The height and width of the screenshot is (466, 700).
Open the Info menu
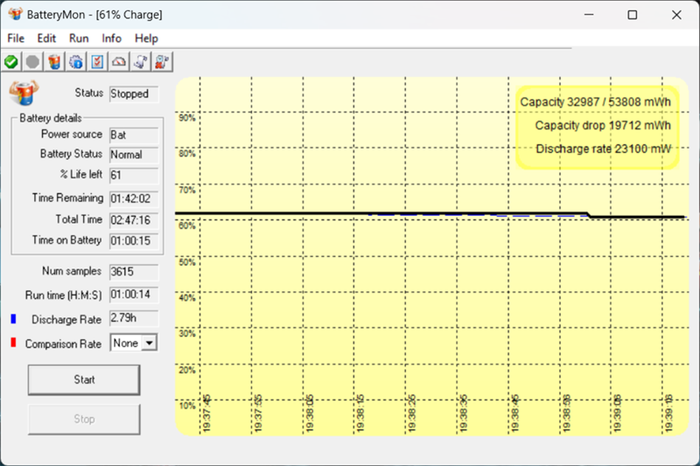(112, 38)
